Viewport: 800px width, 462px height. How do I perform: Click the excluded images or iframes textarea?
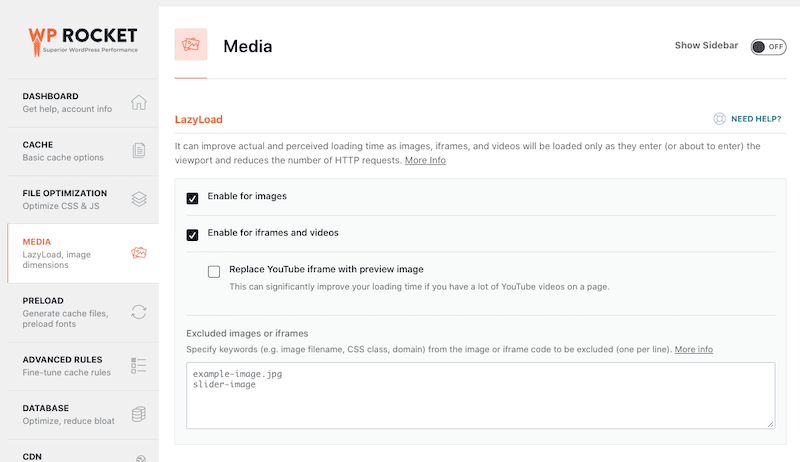point(481,395)
